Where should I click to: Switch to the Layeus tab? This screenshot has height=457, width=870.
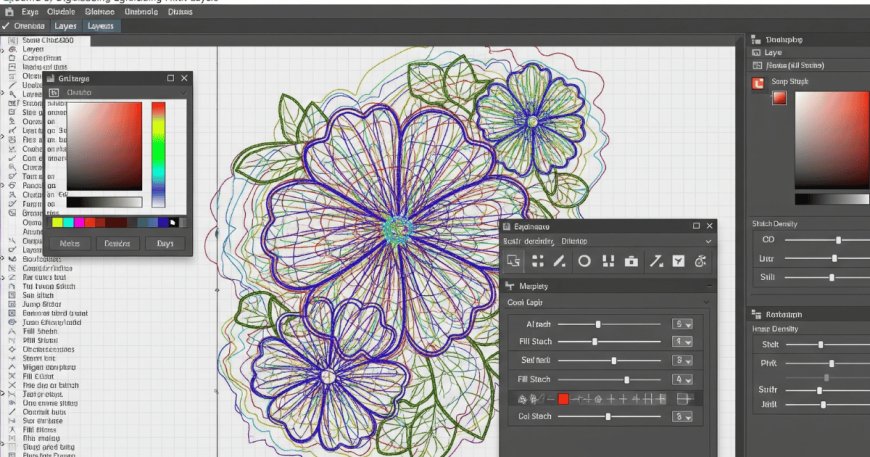100,26
